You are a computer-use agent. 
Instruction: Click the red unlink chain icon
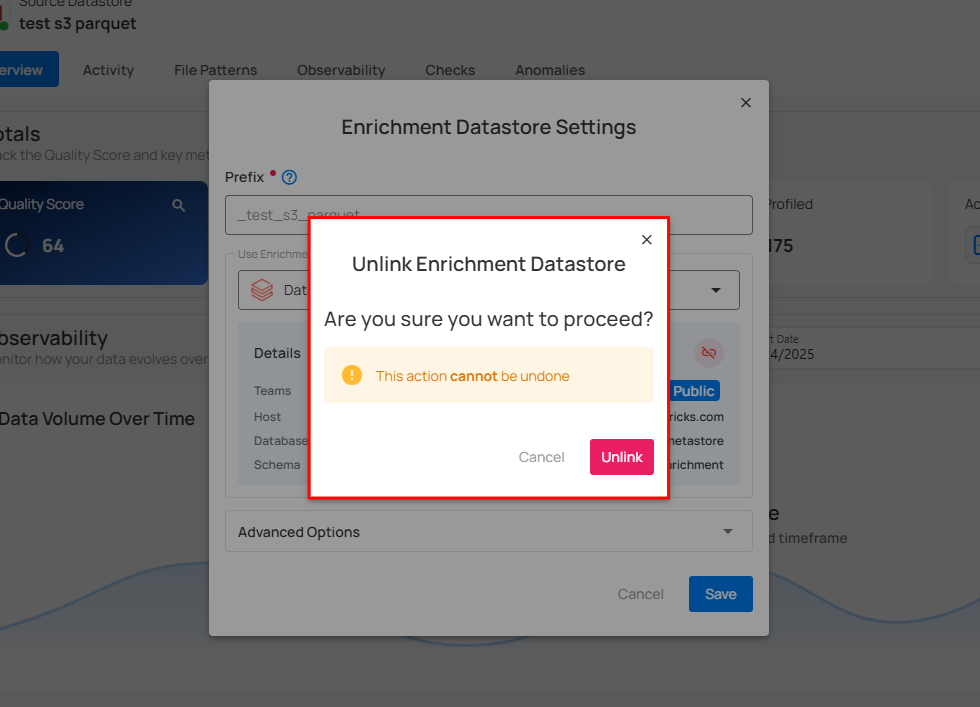click(x=709, y=352)
